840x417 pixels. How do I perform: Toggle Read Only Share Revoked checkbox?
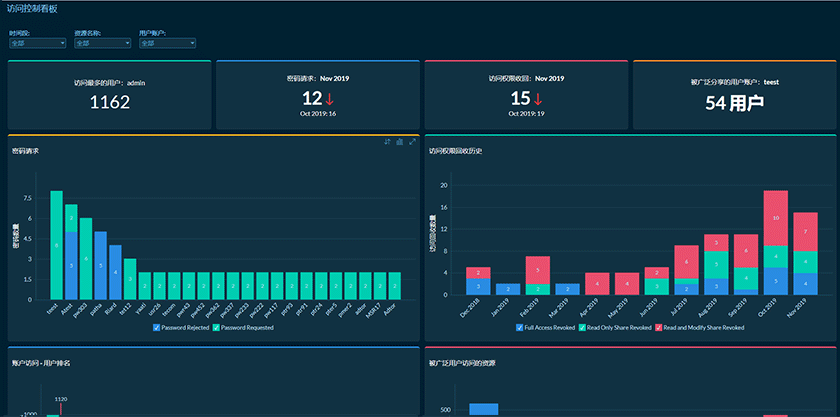[583, 327]
